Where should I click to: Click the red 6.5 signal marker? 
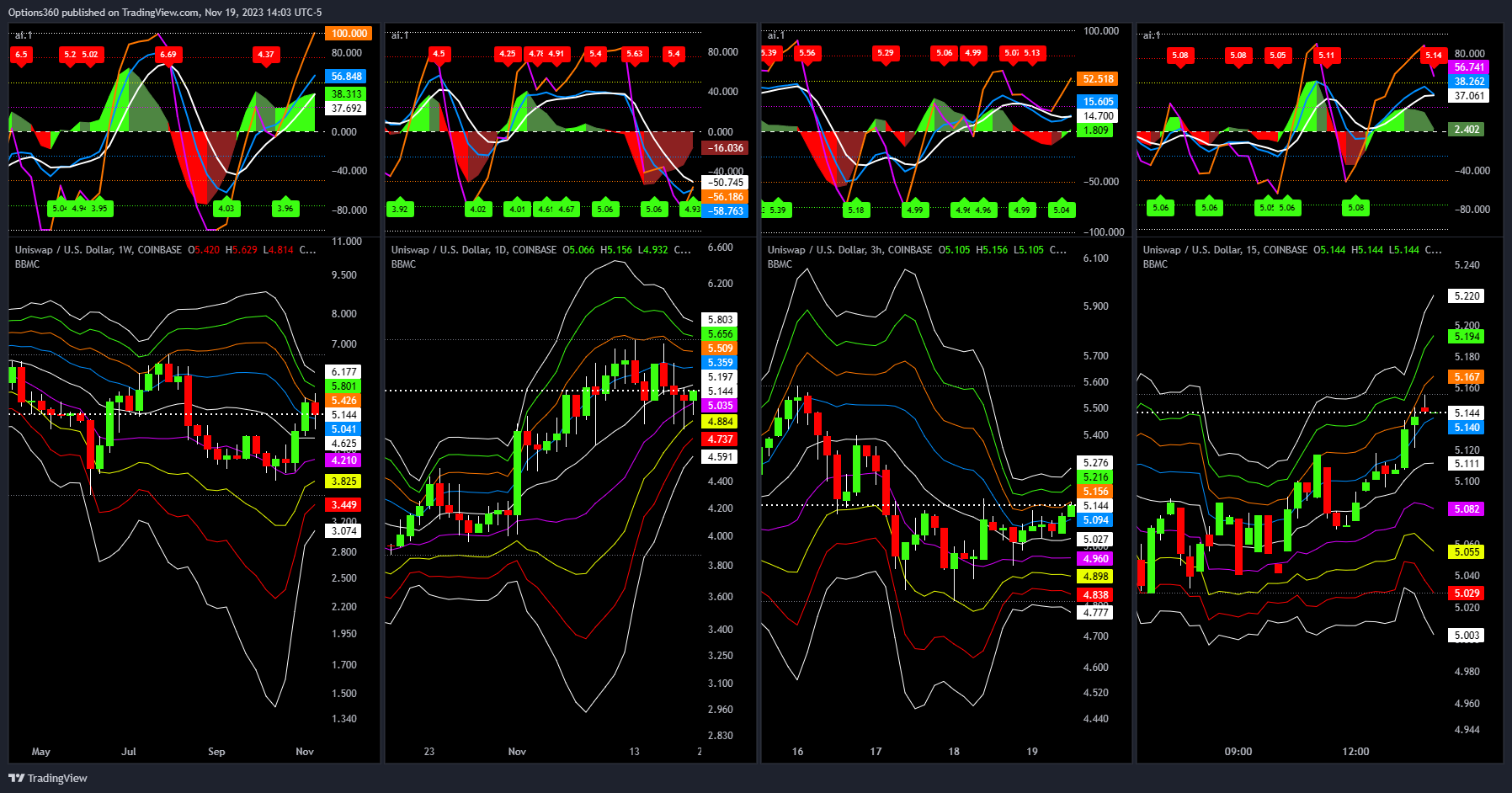coord(21,55)
